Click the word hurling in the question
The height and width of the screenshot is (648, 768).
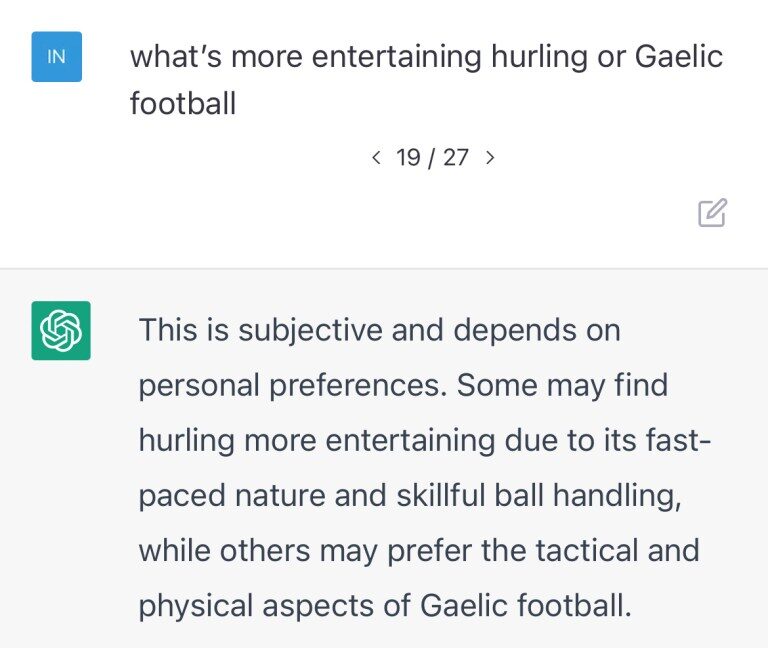pos(539,58)
